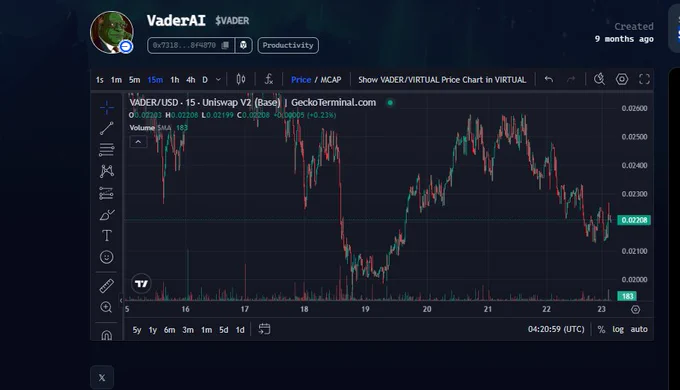Click the $VADER ticker text
Viewport: 680px width, 390px height.
pyautogui.click(x=232, y=21)
